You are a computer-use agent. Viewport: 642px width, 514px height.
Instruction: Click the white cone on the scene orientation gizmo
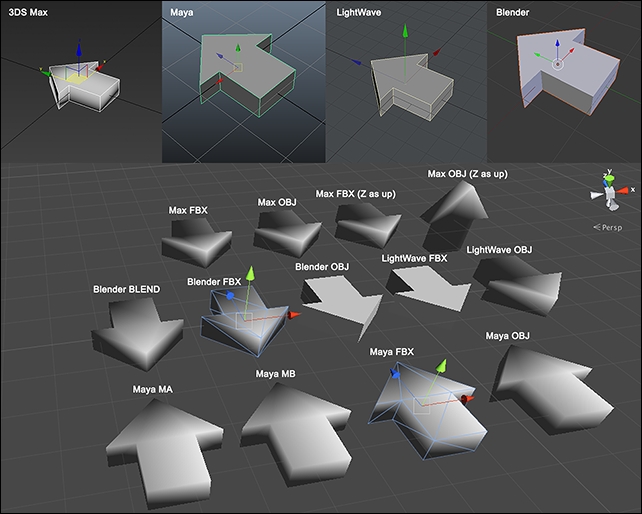[x=596, y=195]
